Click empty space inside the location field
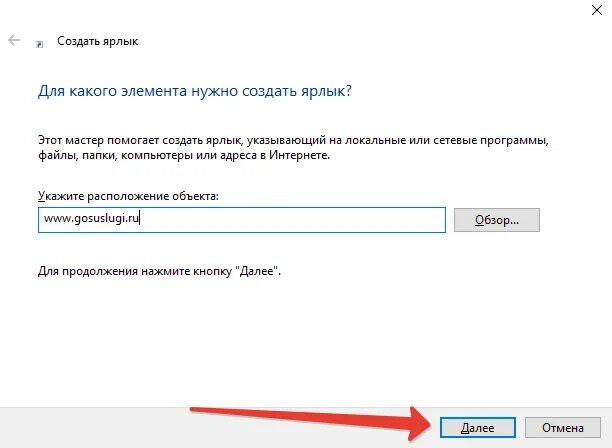Screen dimensions: 612x448 coord(293,220)
